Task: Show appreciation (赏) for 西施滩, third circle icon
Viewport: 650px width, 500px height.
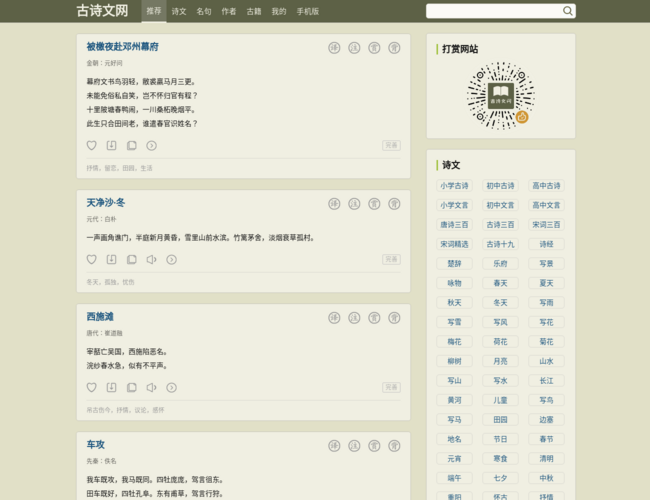Action: coord(374,318)
